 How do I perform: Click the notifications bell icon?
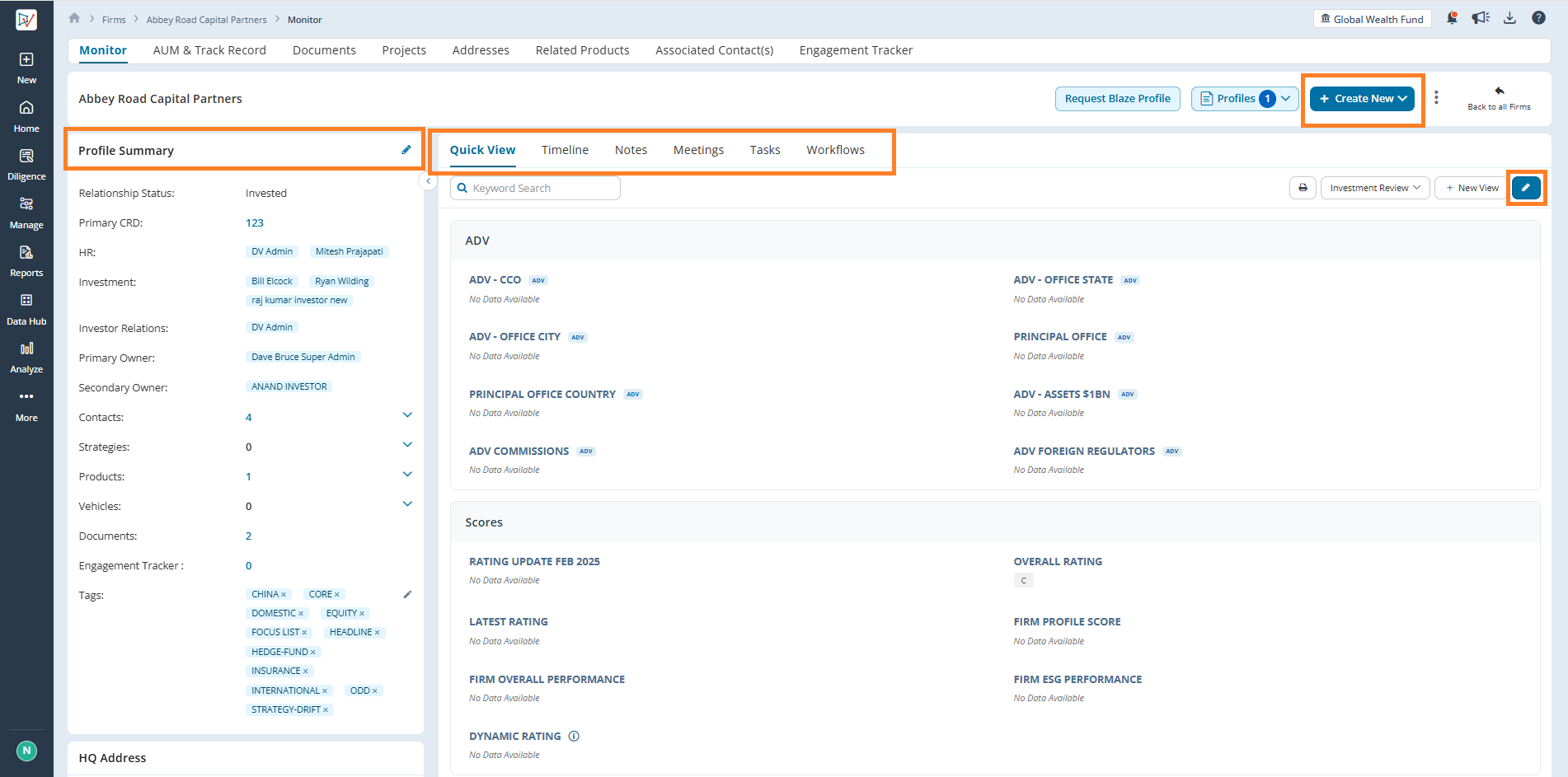click(1452, 18)
